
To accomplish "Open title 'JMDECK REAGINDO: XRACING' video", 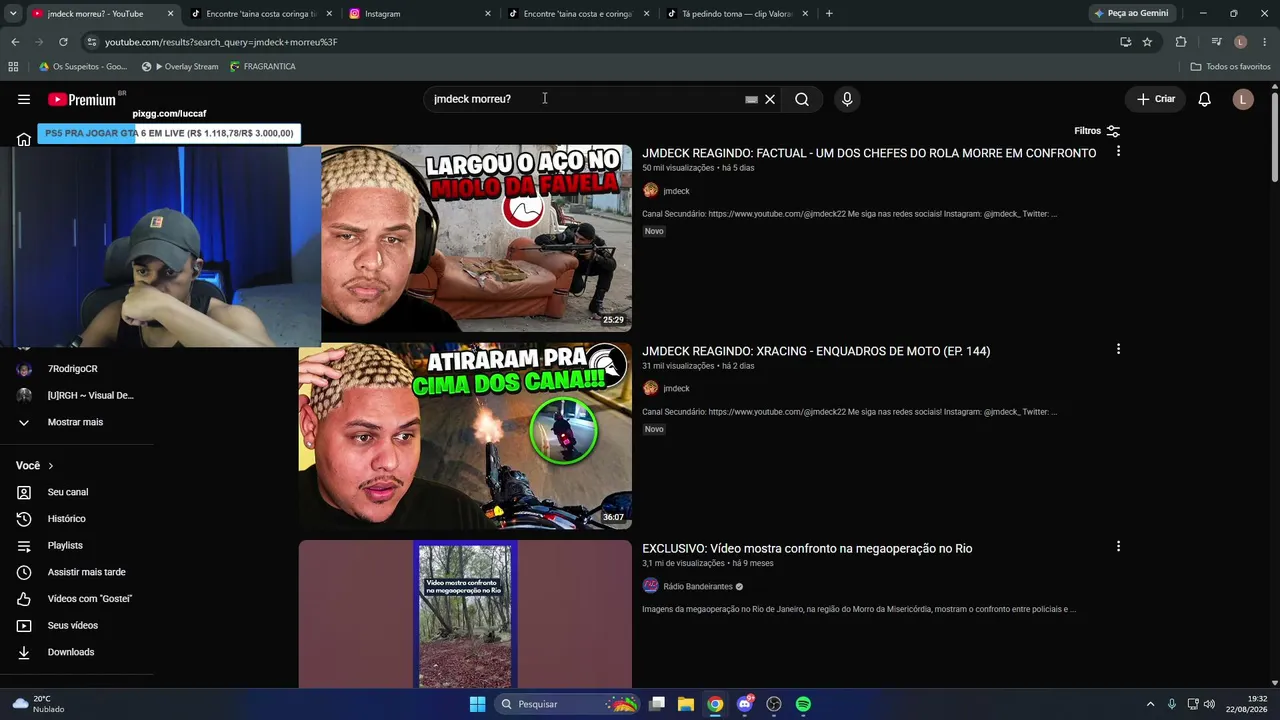I will pos(816,351).
